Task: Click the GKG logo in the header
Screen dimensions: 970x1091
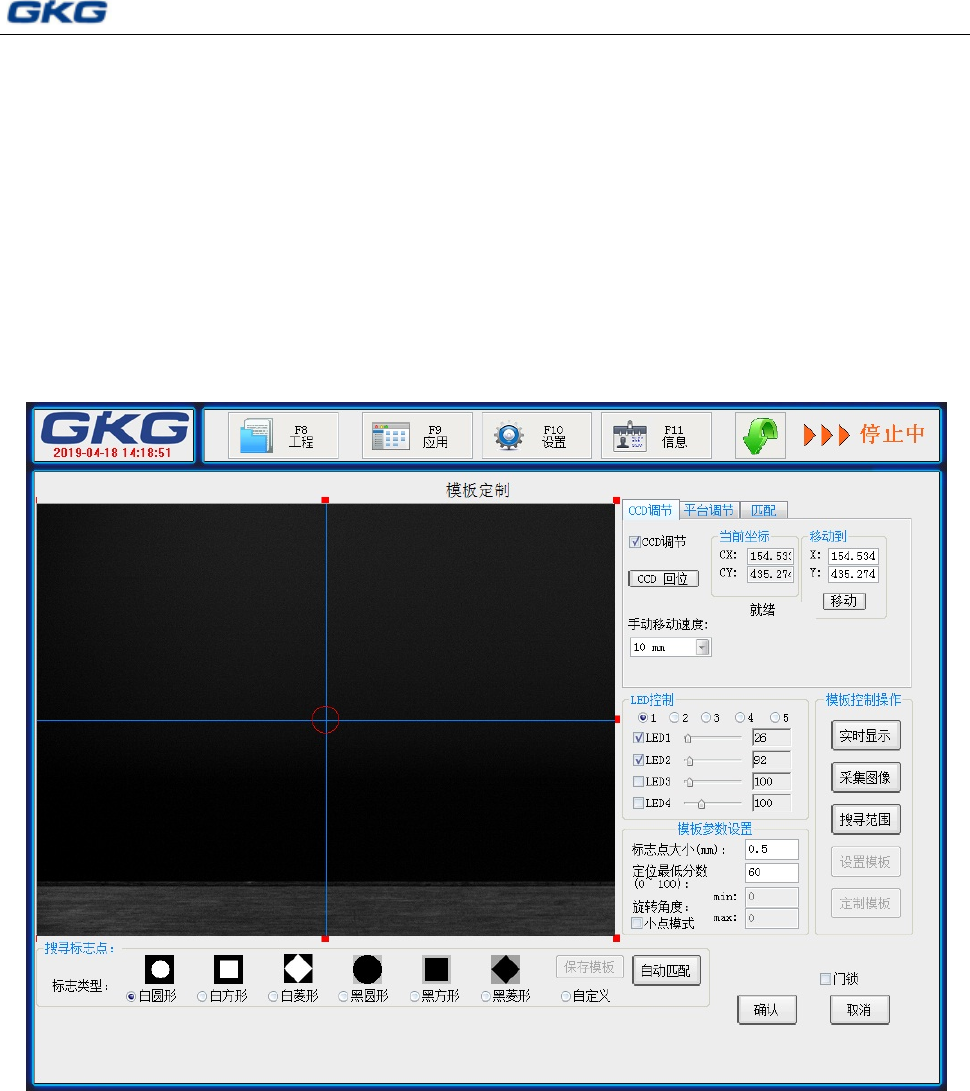Action: pos(116,429)
